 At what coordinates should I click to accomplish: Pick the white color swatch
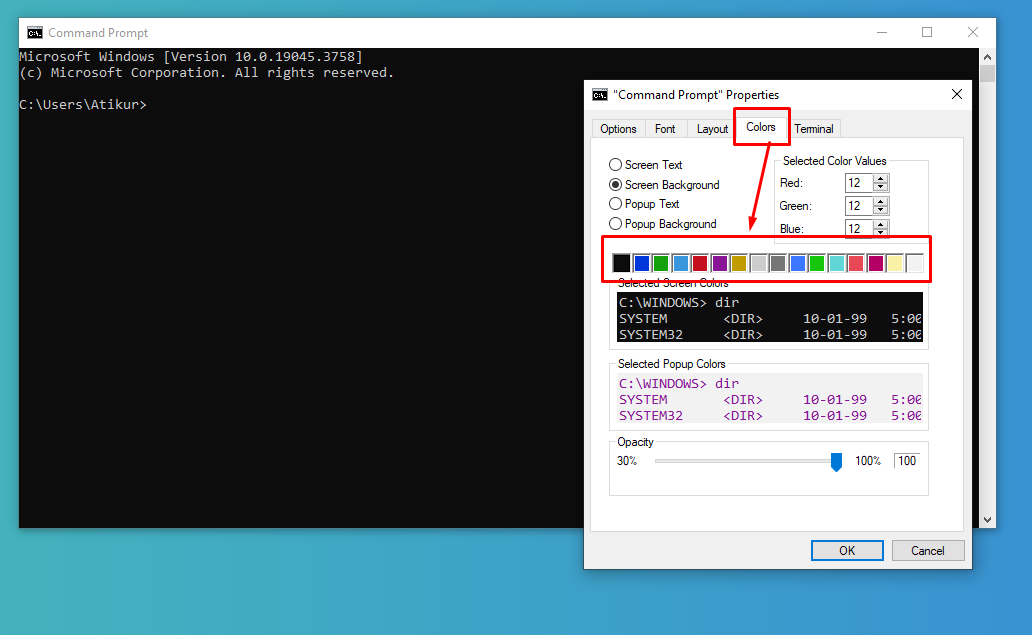pos(914,263)
